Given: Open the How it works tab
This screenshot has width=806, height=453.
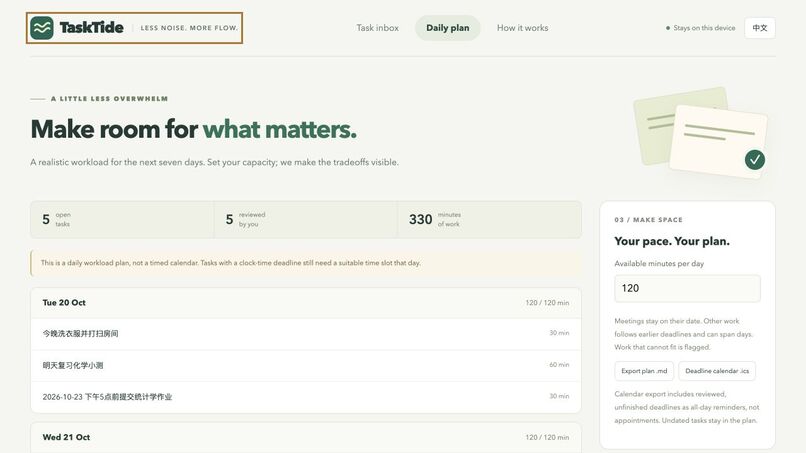Looking at the screenshot, I should point(522,28).
